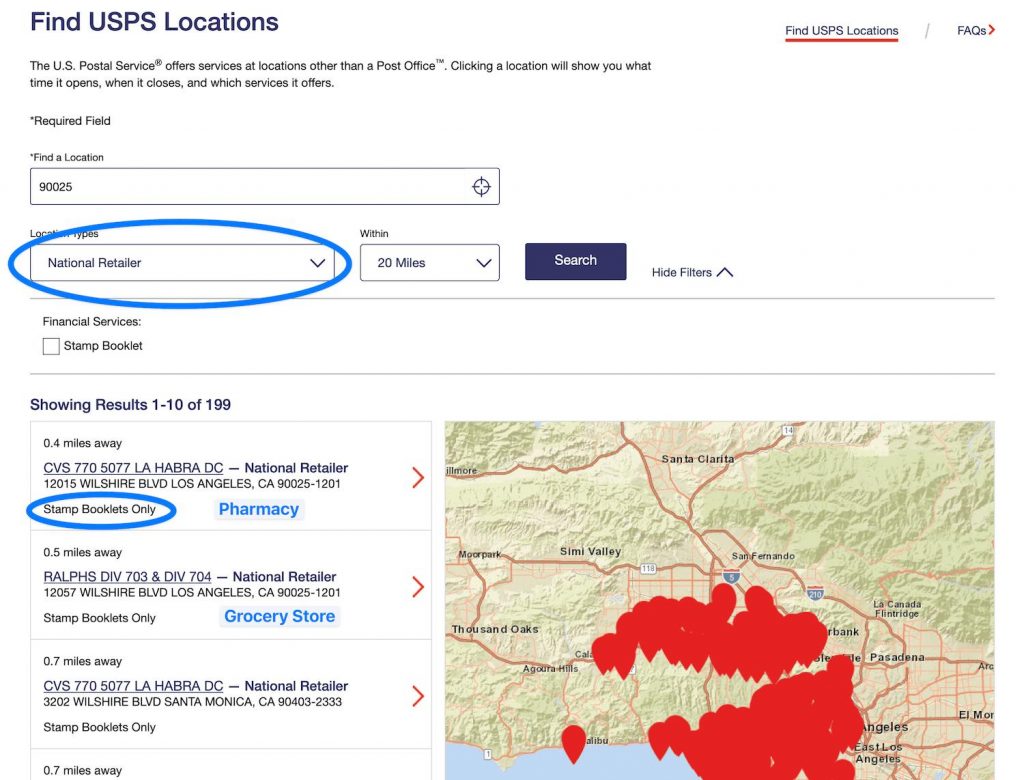This screenshot has height=780, width=1024.
Task: Open RALPHS DIV 703 & DIV 704 link
Action: 127,577
